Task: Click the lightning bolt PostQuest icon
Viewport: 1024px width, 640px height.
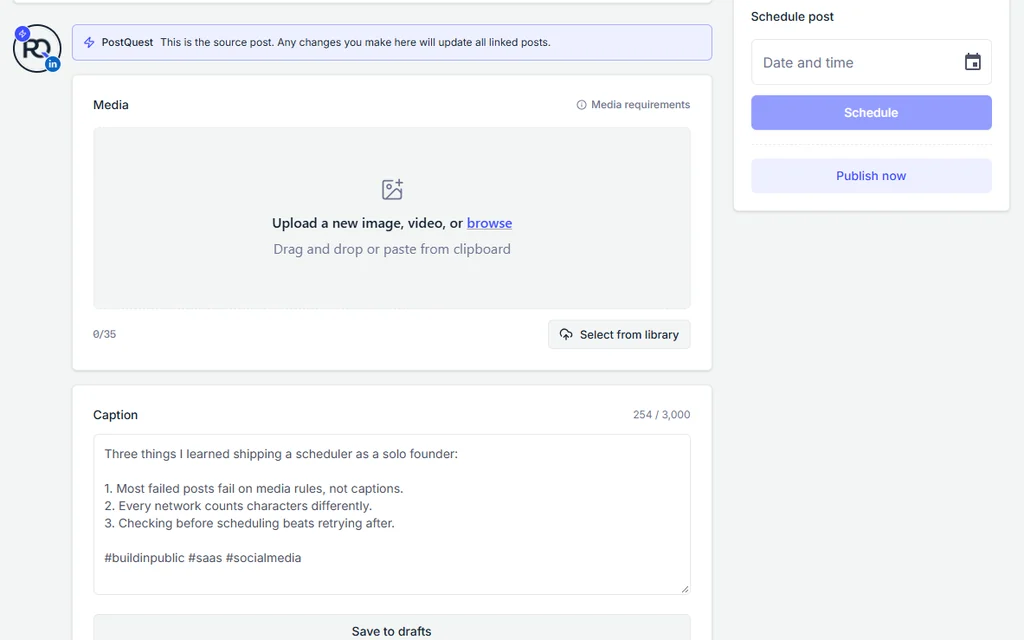Action: coord(89,42)
